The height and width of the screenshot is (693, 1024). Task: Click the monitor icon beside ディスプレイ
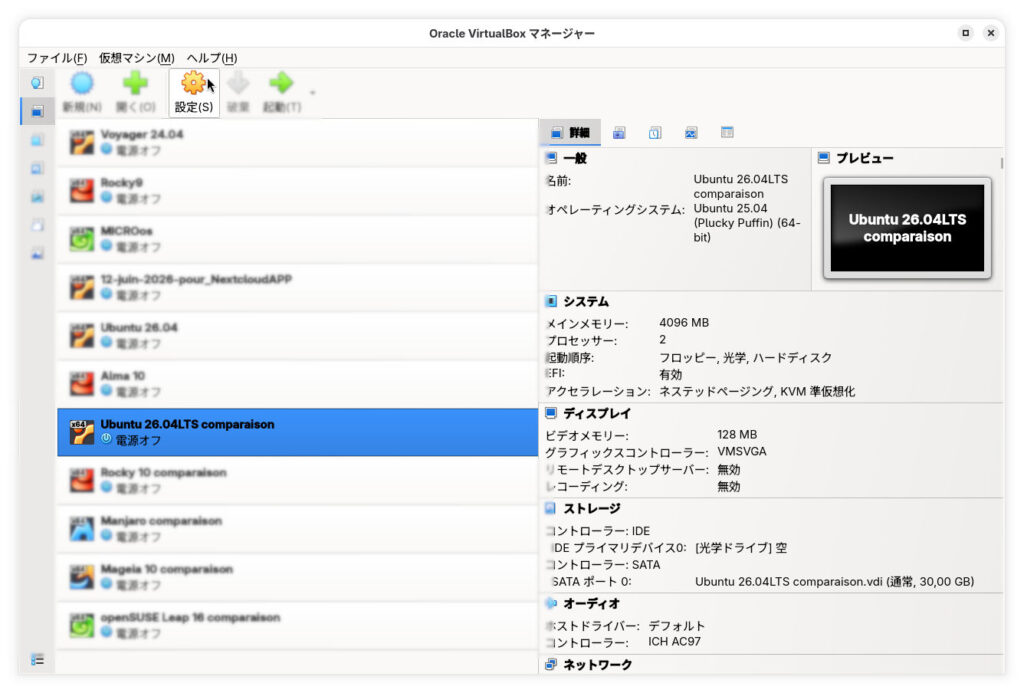coord(551,413)
